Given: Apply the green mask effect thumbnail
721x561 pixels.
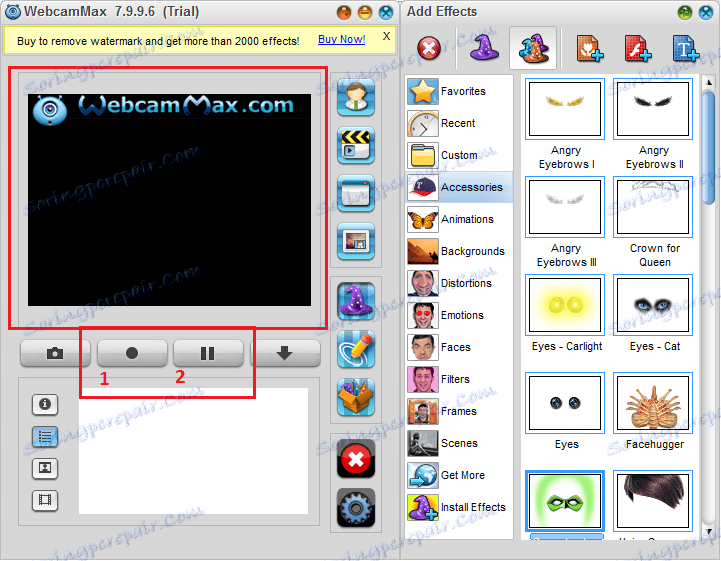Looking at the screenshot, I should click(565, 501).
